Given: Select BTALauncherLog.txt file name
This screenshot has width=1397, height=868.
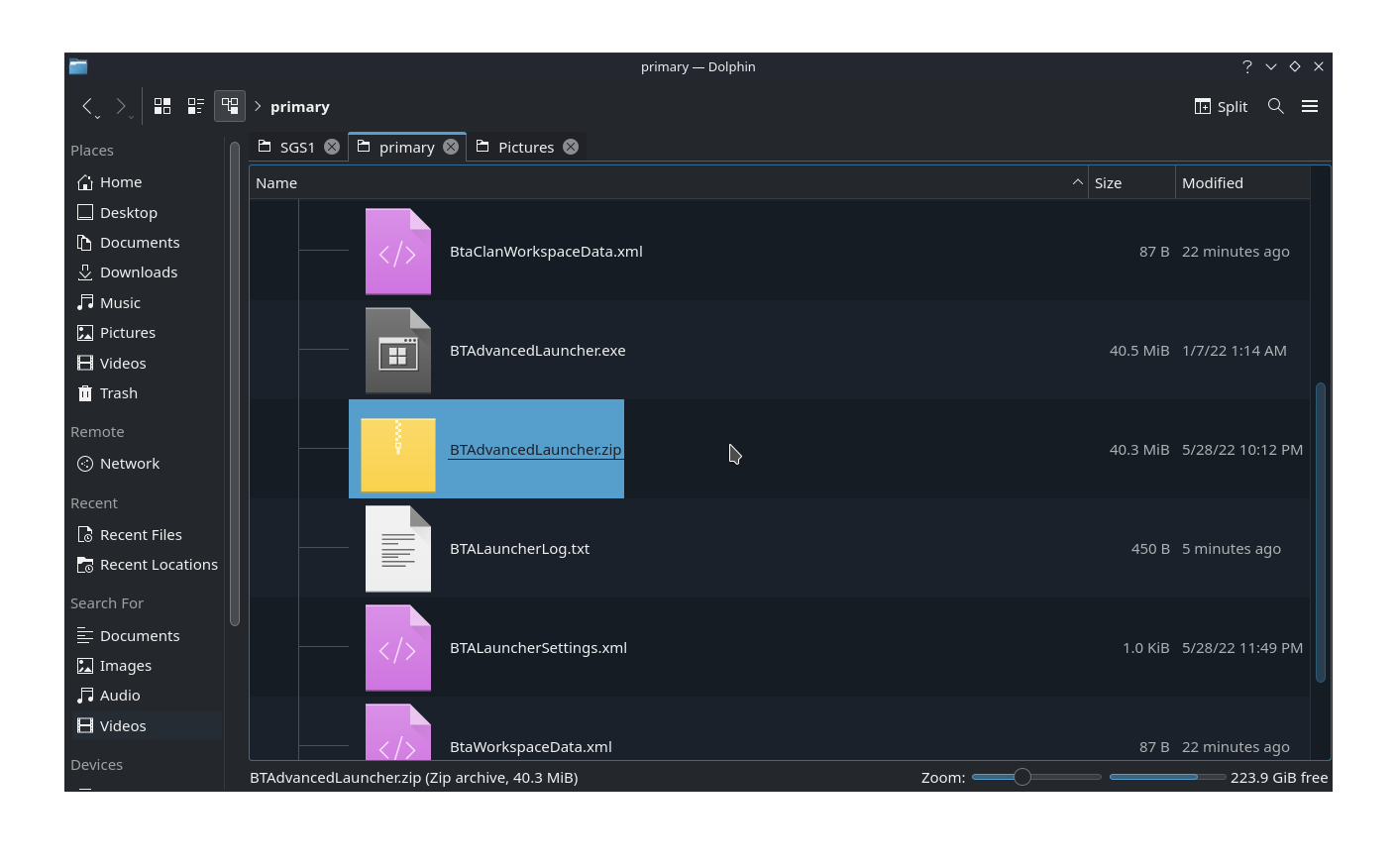Looking at the screenshot, I should pyautogui.click(x=519, y=549).
